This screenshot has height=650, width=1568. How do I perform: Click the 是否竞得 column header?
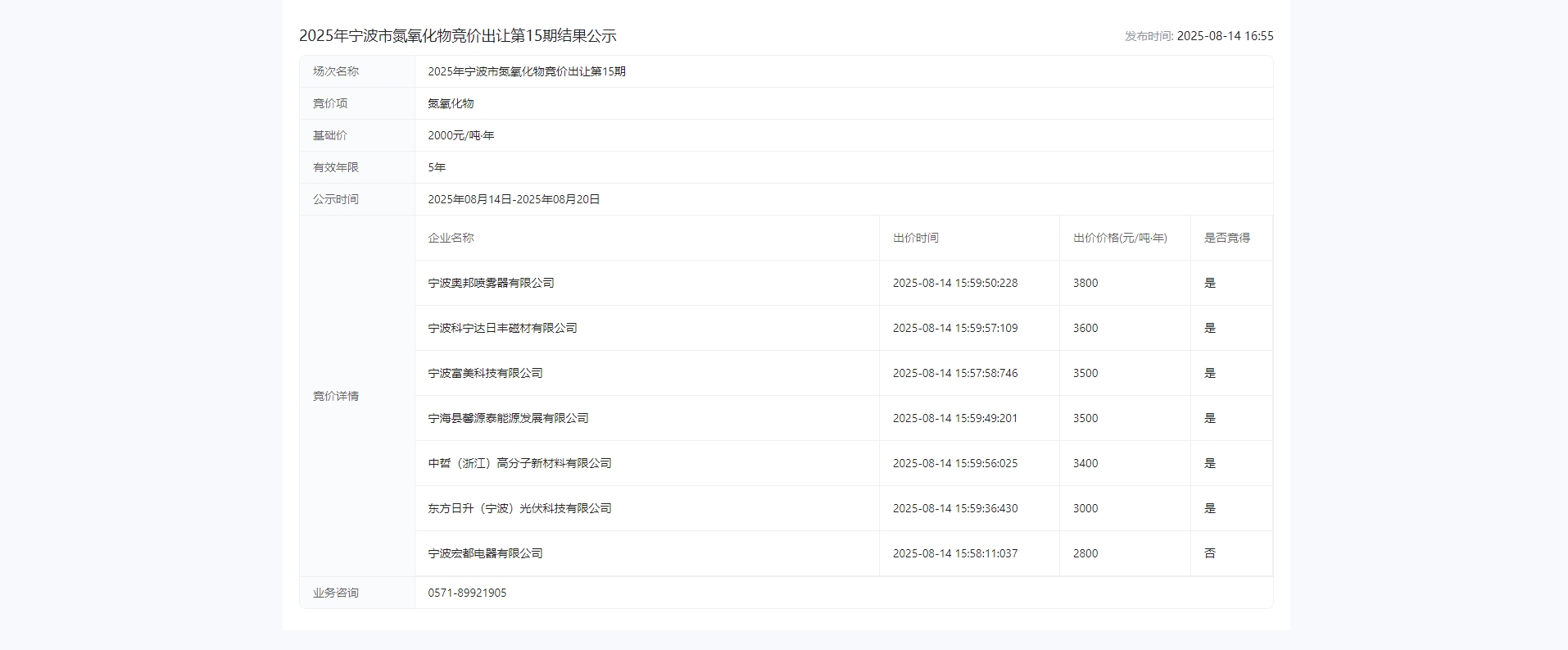tap(1227, 238)
